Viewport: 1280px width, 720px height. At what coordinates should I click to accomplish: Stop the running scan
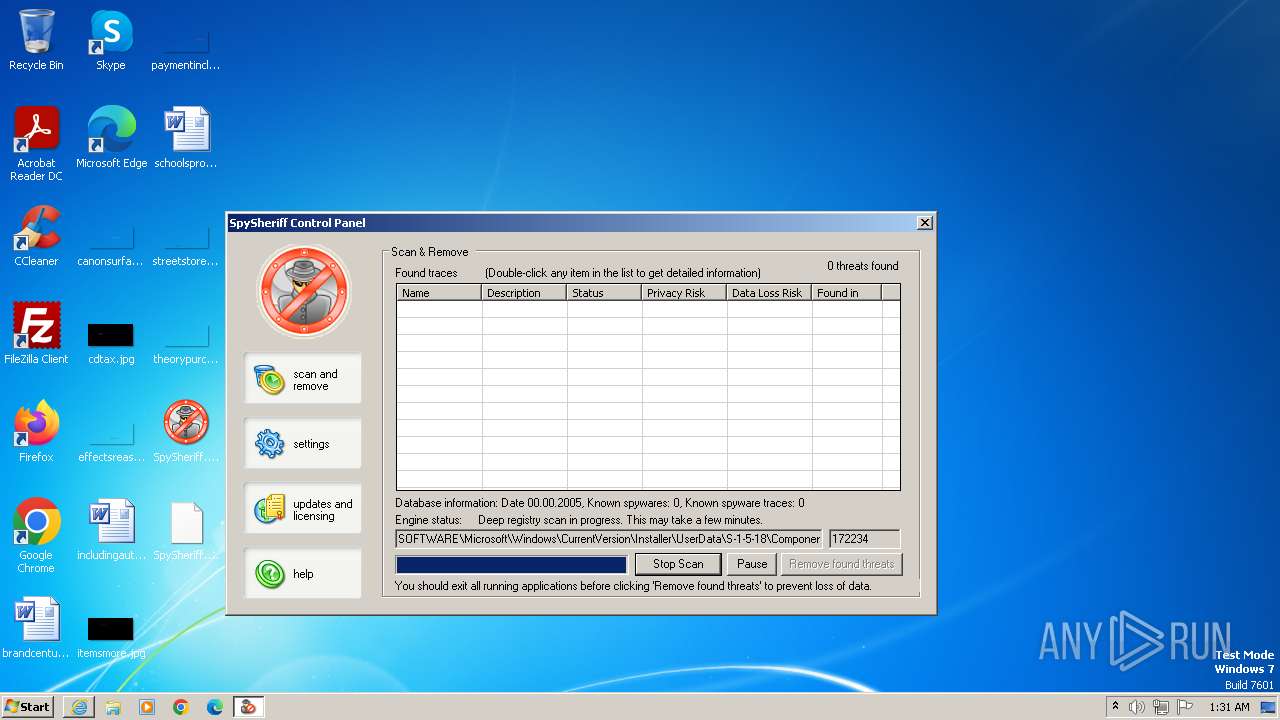[x=678, y=564]
